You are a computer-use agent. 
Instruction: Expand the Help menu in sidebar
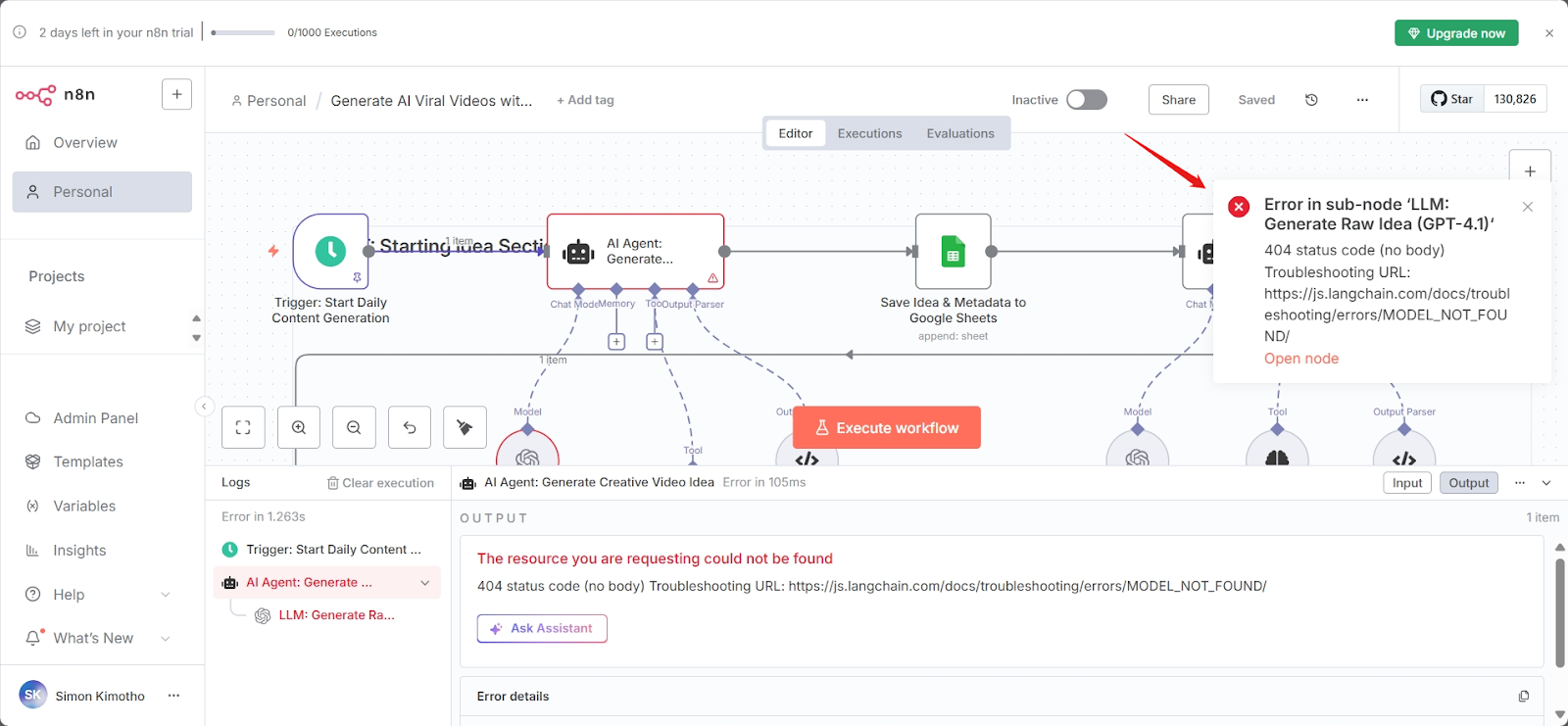pyautogui.click(x=165, y=595)
